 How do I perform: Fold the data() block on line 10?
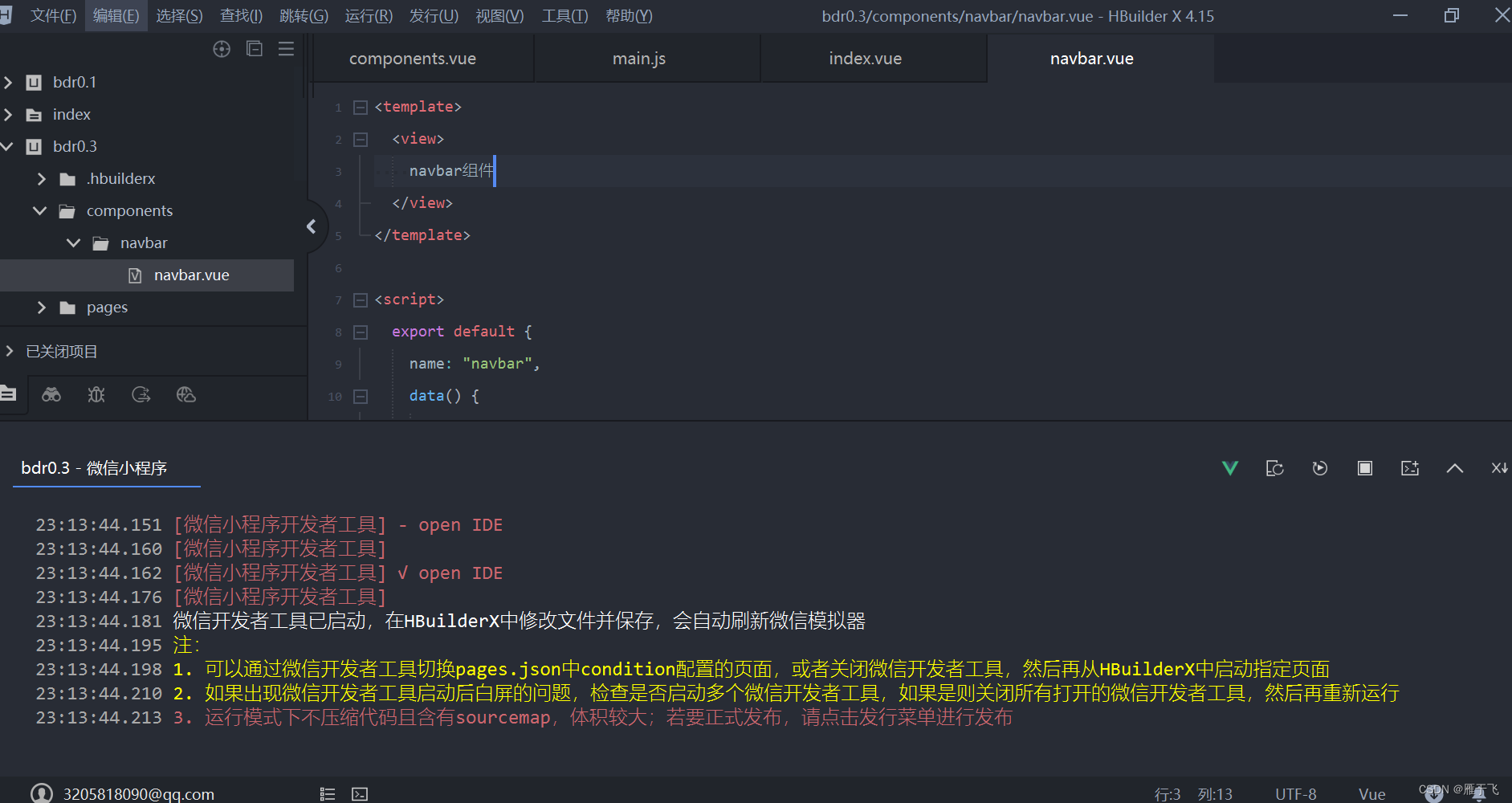tap(361, 396)
